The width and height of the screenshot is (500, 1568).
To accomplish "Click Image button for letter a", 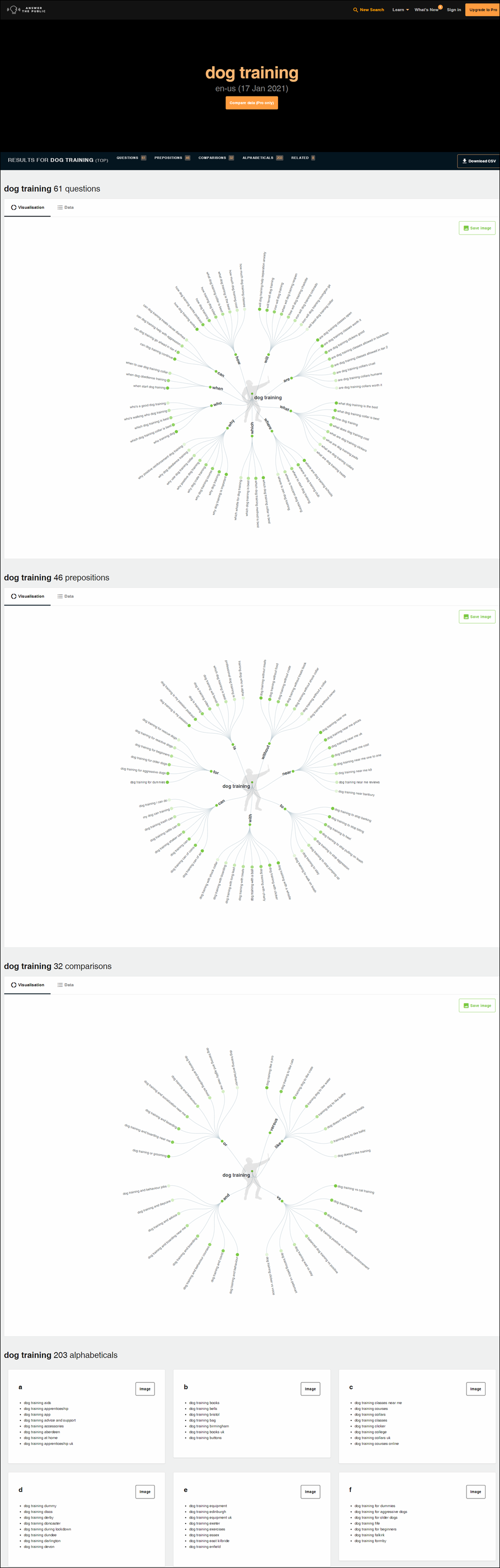I will pos(145,1388).
